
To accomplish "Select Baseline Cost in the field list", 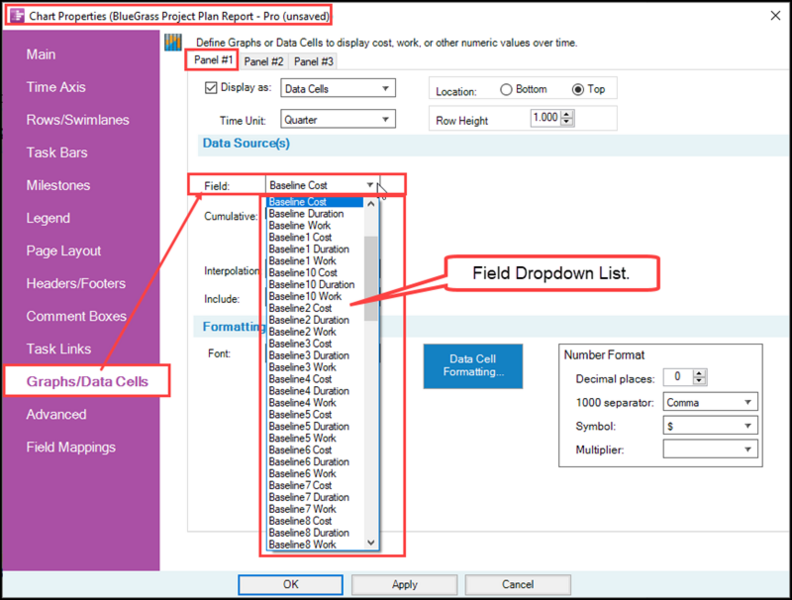I will (314, 202).
